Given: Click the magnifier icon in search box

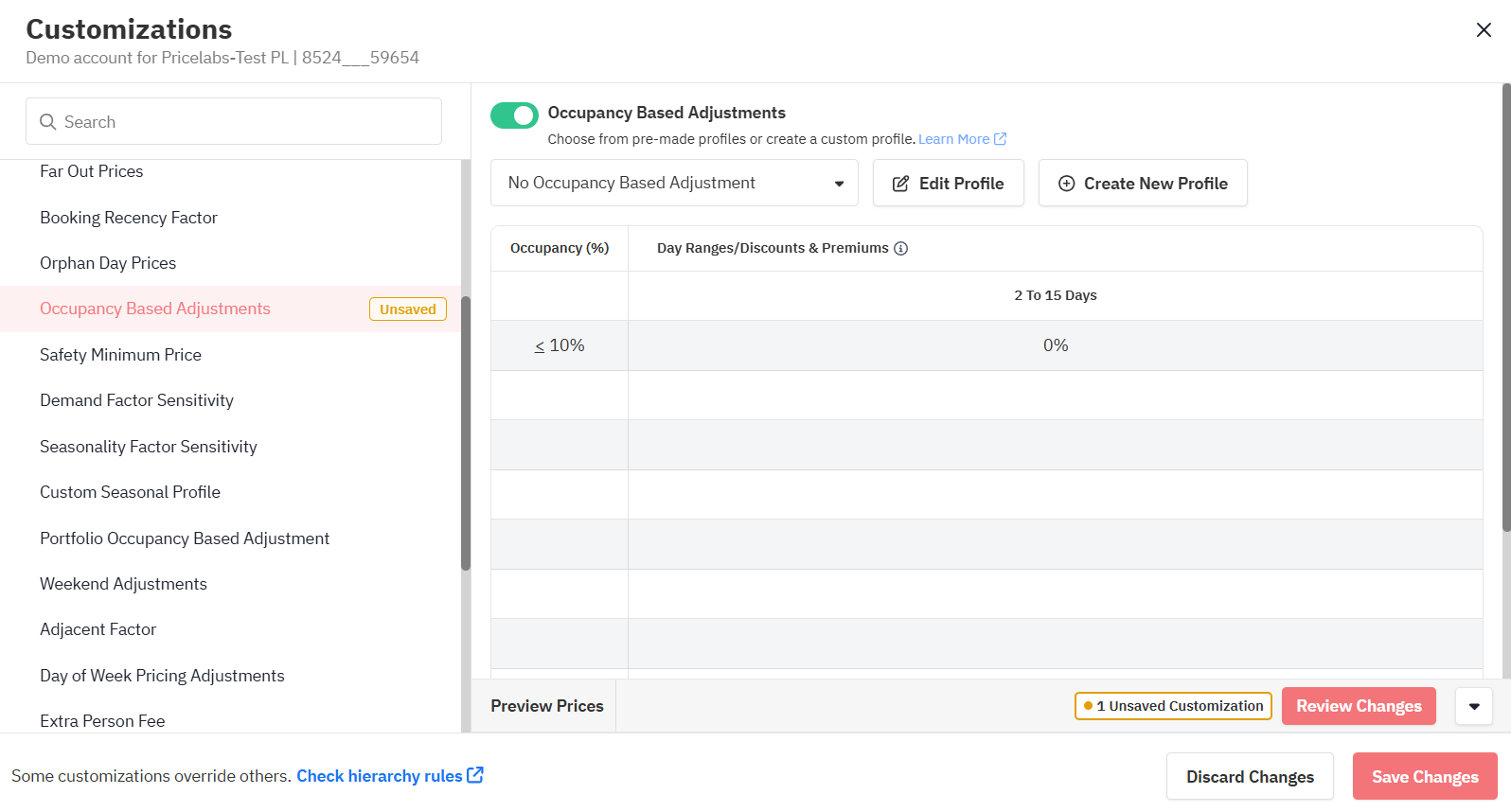Looking at the screenshot, I should coord(47,122).
